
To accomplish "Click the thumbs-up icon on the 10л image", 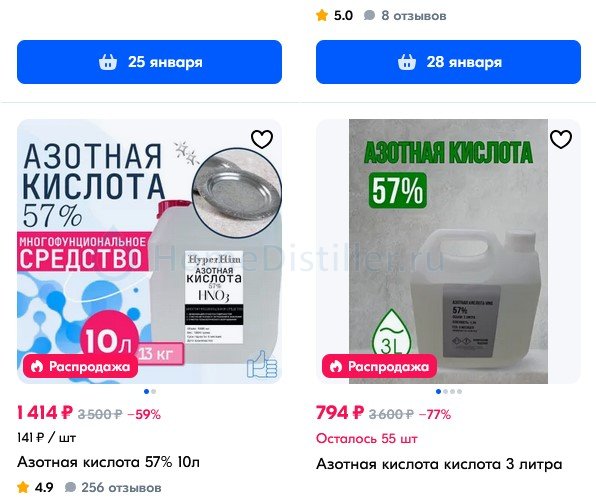I will click(262, 364).
